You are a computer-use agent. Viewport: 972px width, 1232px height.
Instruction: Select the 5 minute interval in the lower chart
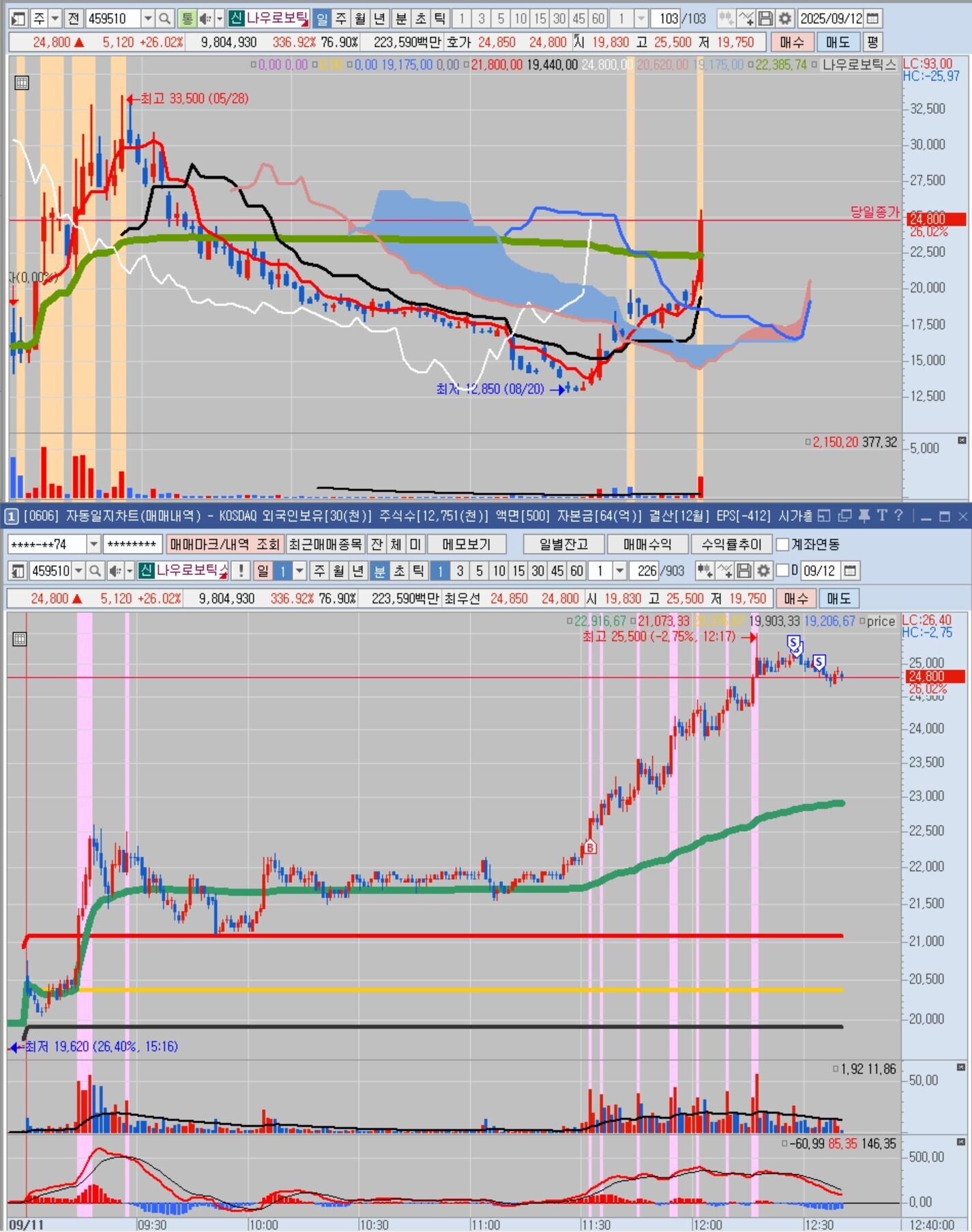[480, 571]
